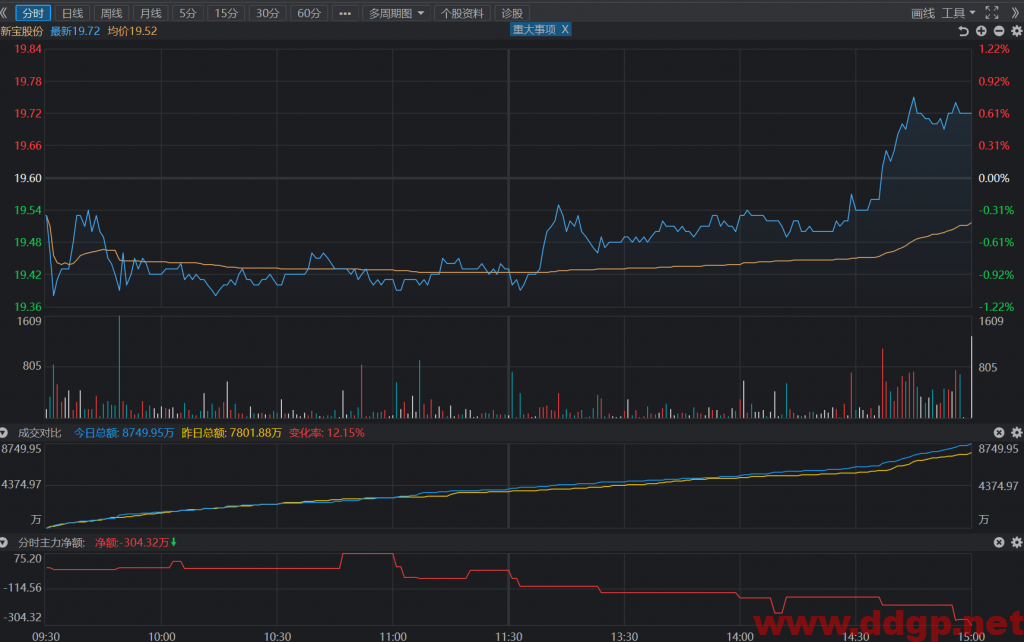Click the 11:30 time axis label
This screenshot has height=642, width=1024.
(x=508, y=636)
